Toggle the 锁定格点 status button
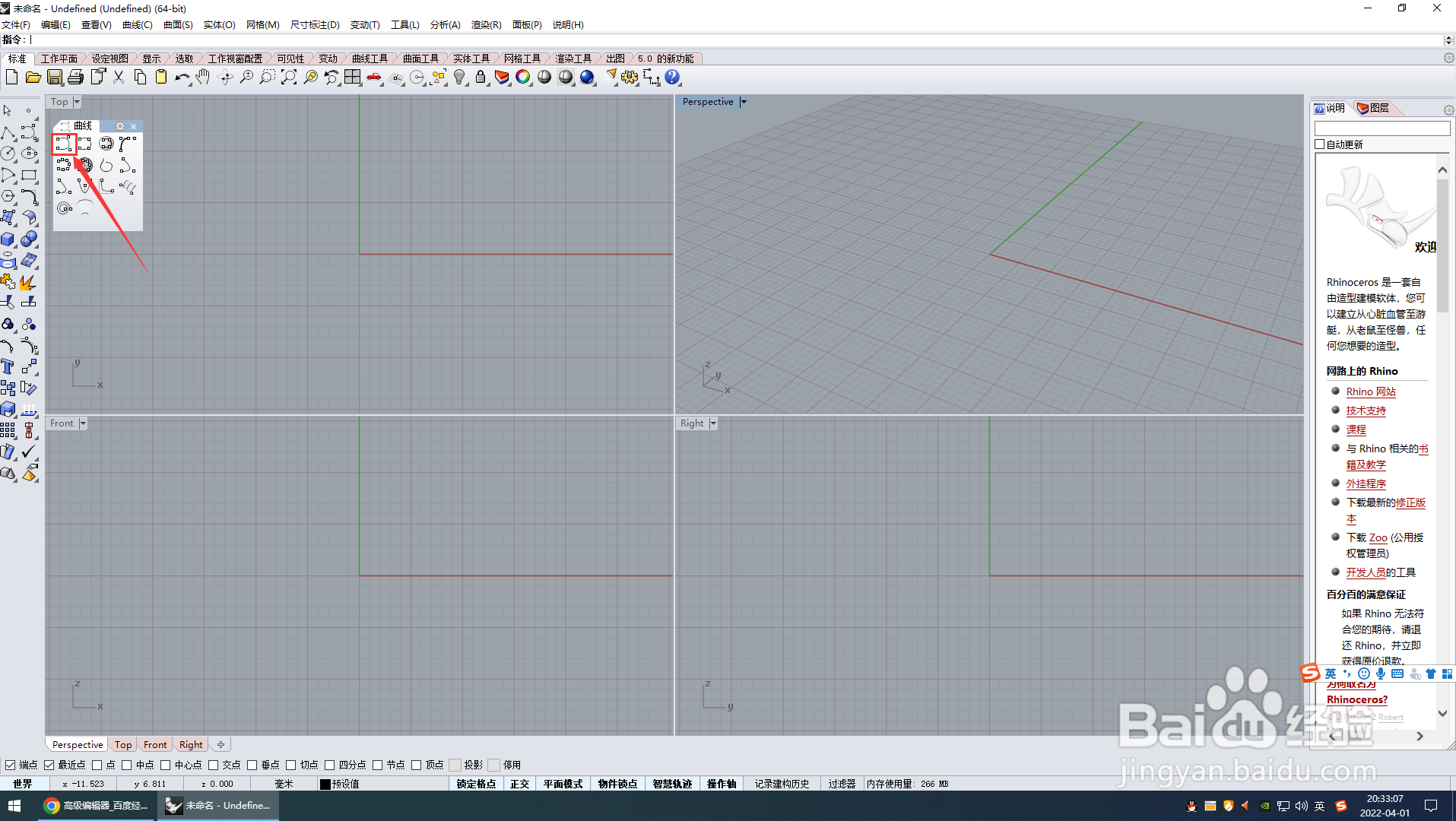The width and height of the screenshot is (1456, 821). coord(476,784)
